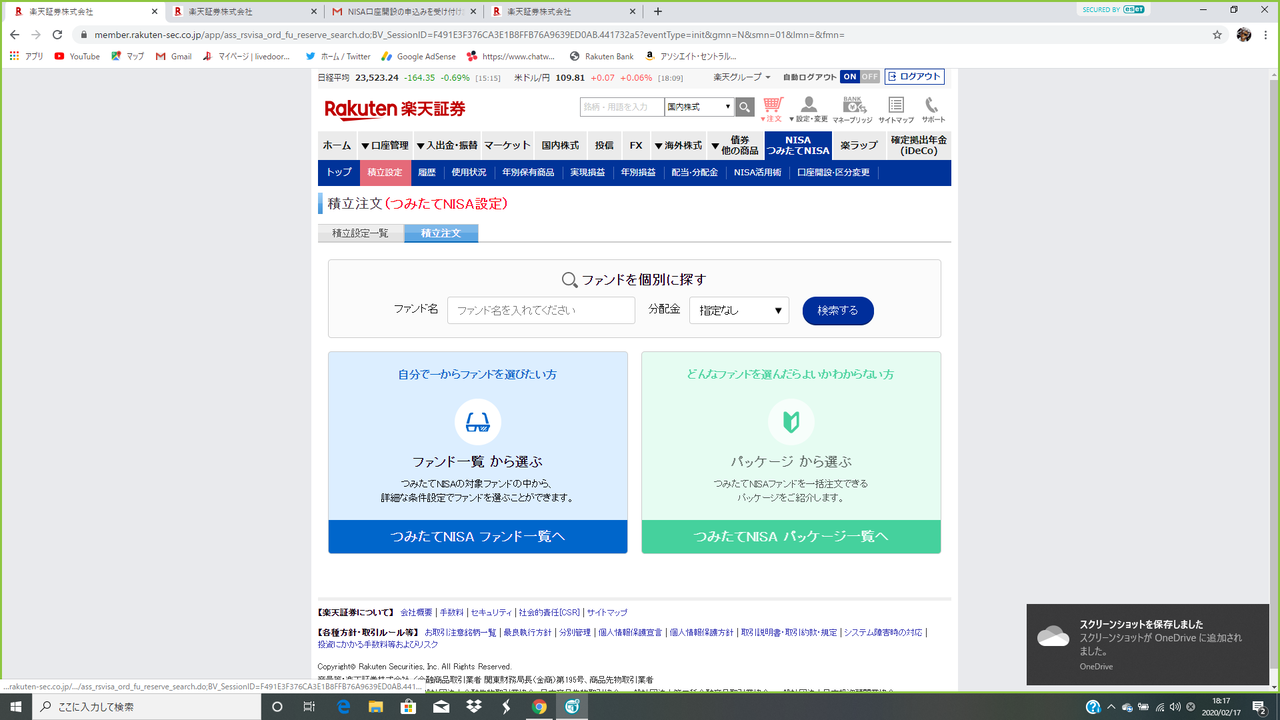Switch to the NISA口座開設 Gmail browser tab
The height and width of the screenshot is (720, 1280).
coord(405,11)
